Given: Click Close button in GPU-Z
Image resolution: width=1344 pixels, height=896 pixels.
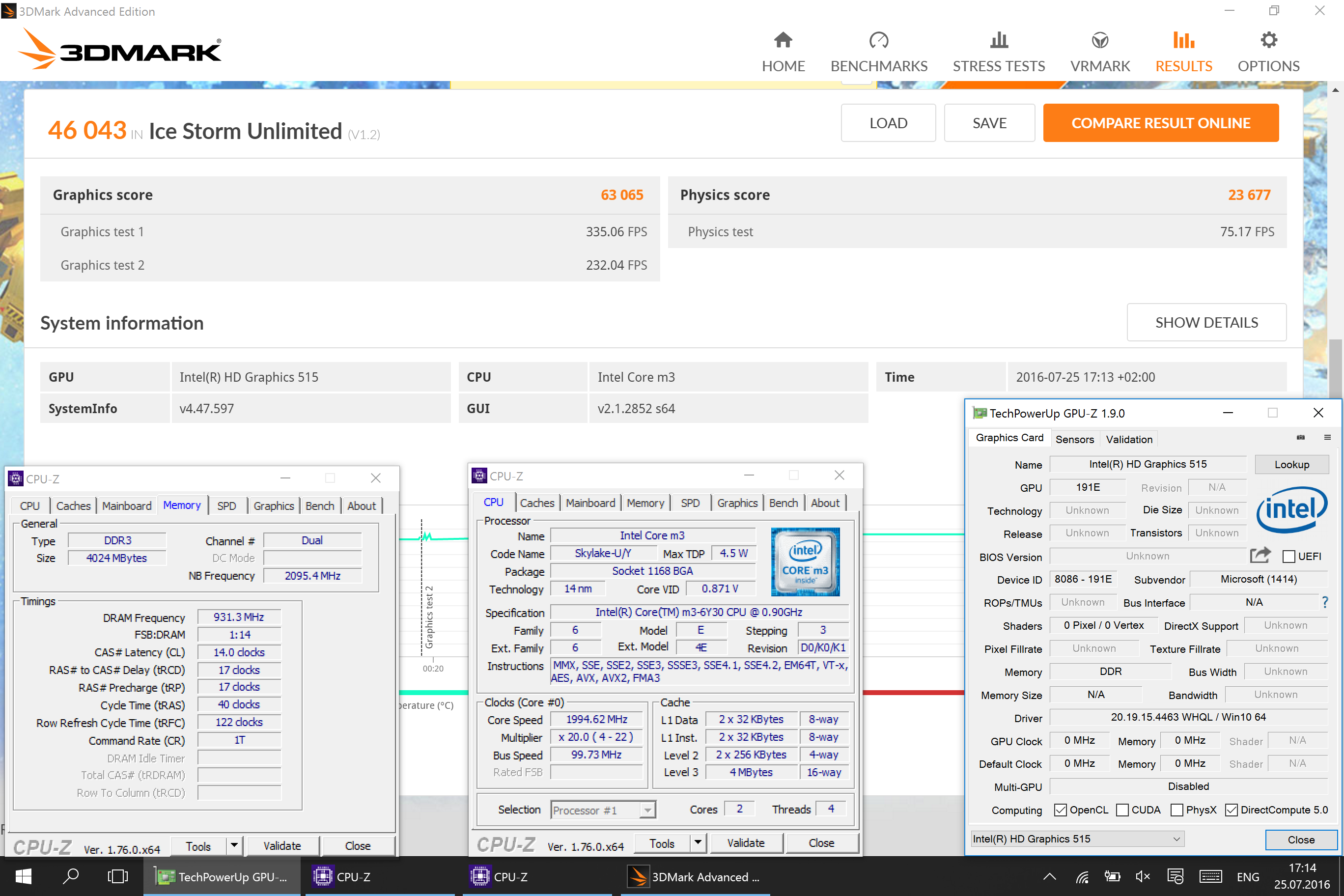Looking at the screenshot, I should coord(1301,840).
